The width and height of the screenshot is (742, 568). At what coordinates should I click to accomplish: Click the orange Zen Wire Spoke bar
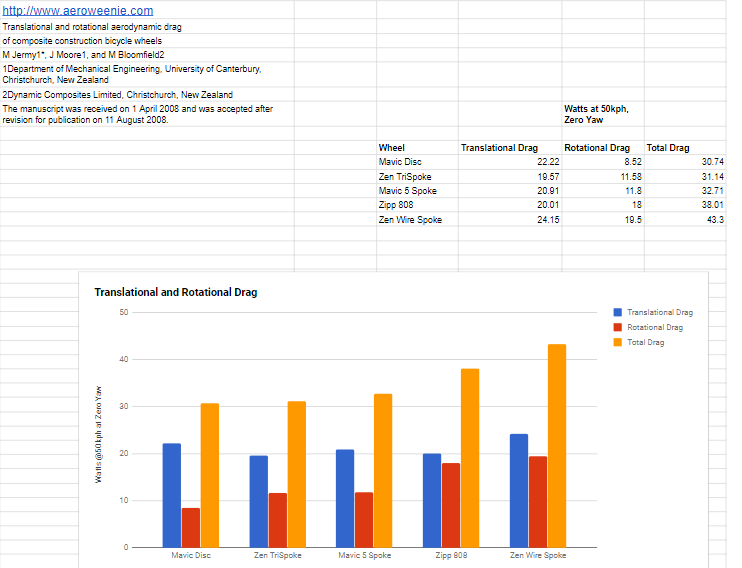pos(557,446)
